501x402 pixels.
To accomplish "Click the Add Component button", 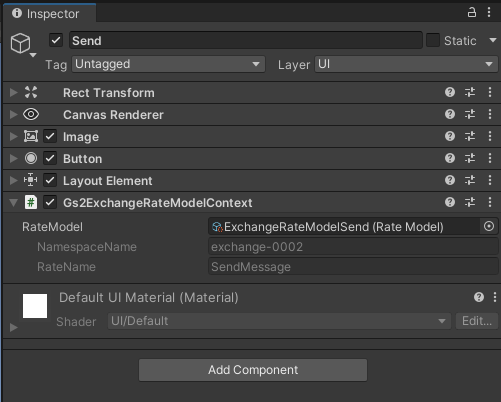I will (x=253, y=370).
